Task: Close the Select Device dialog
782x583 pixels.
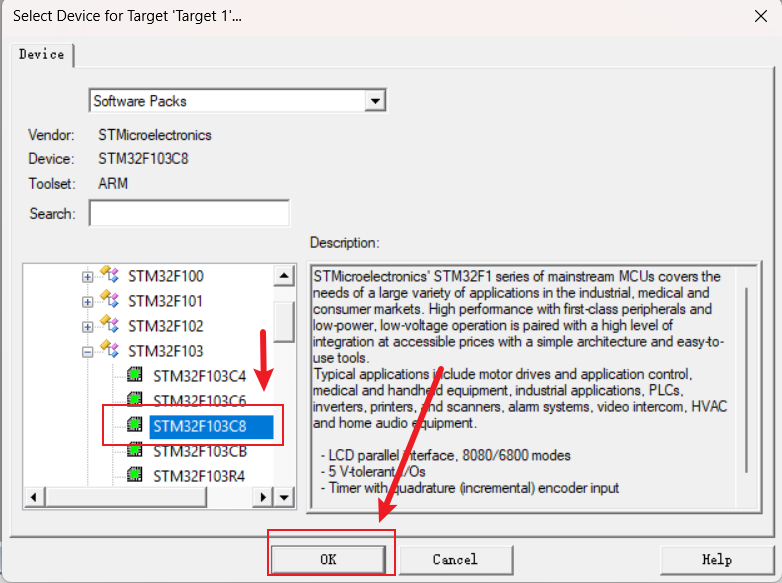Action: 761,16
